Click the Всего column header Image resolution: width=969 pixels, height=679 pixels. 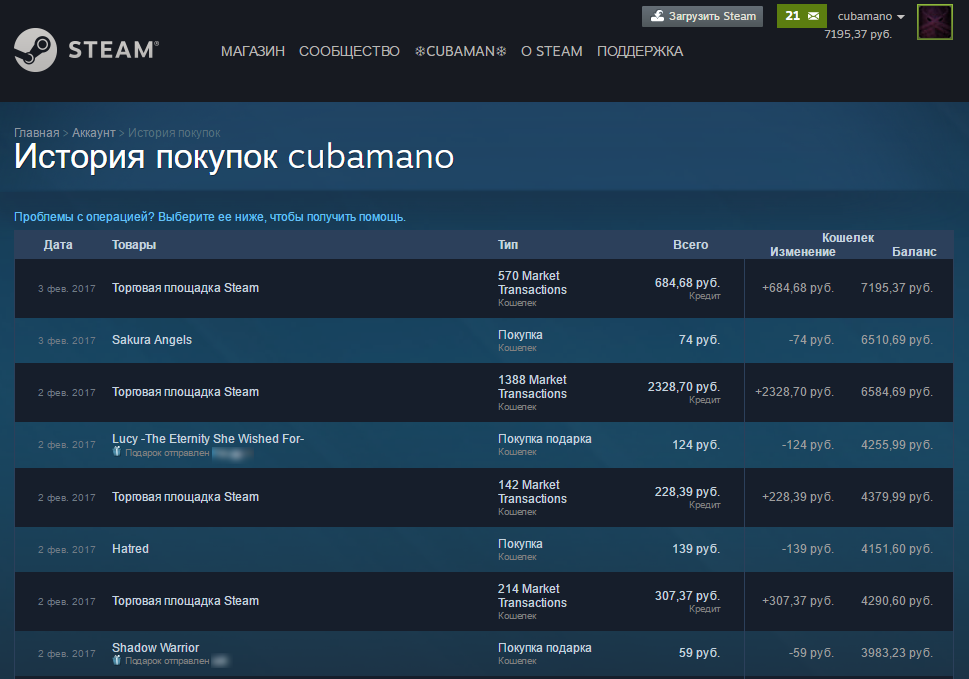[690, 245]
